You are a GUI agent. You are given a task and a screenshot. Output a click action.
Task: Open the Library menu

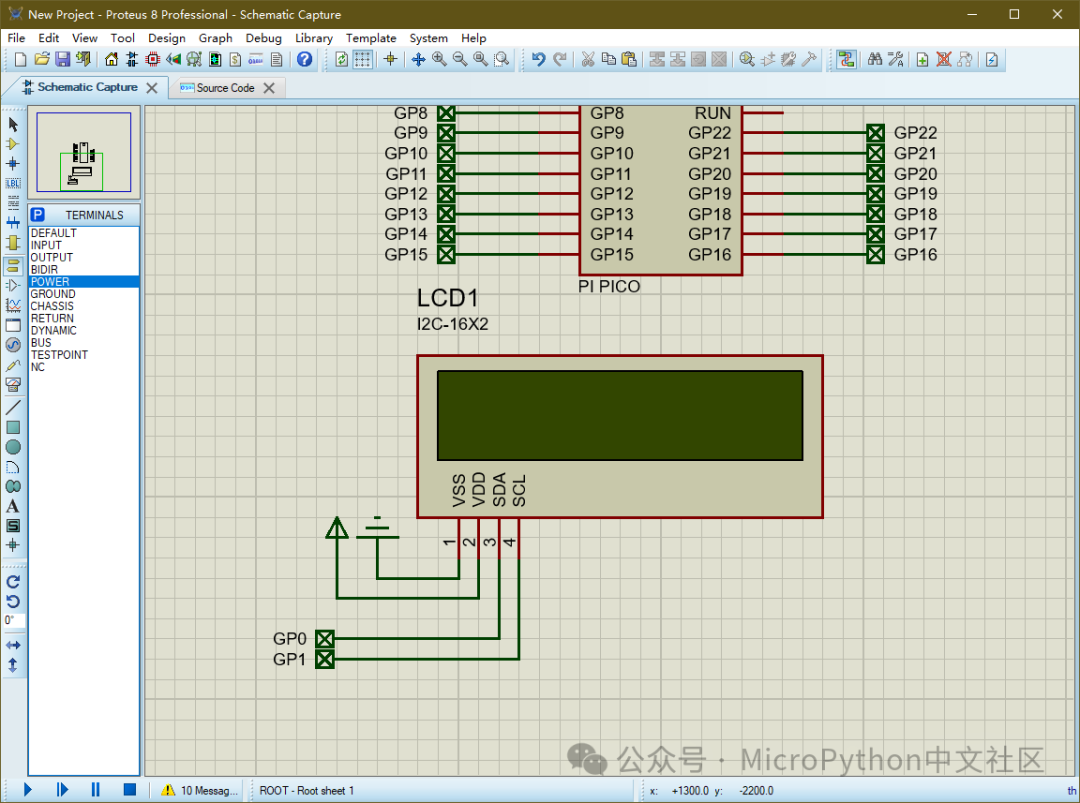314,38
